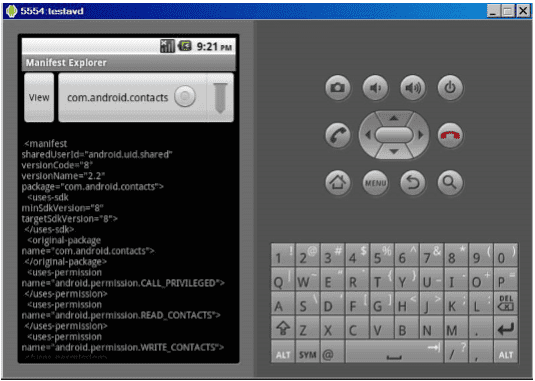The width and height of the screenshot is (535, 381).
Task: Lower volume with the volume down button
Action: point(375,88)
